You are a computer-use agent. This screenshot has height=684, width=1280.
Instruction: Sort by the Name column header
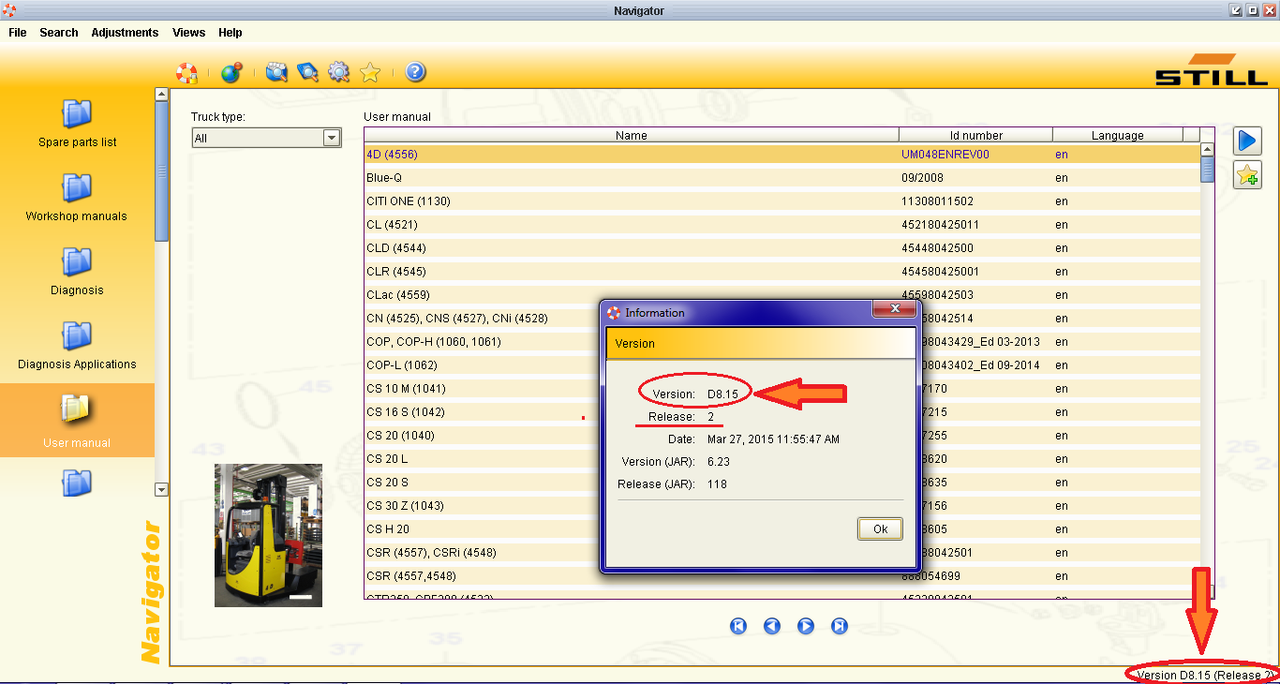tap(631, 135)
